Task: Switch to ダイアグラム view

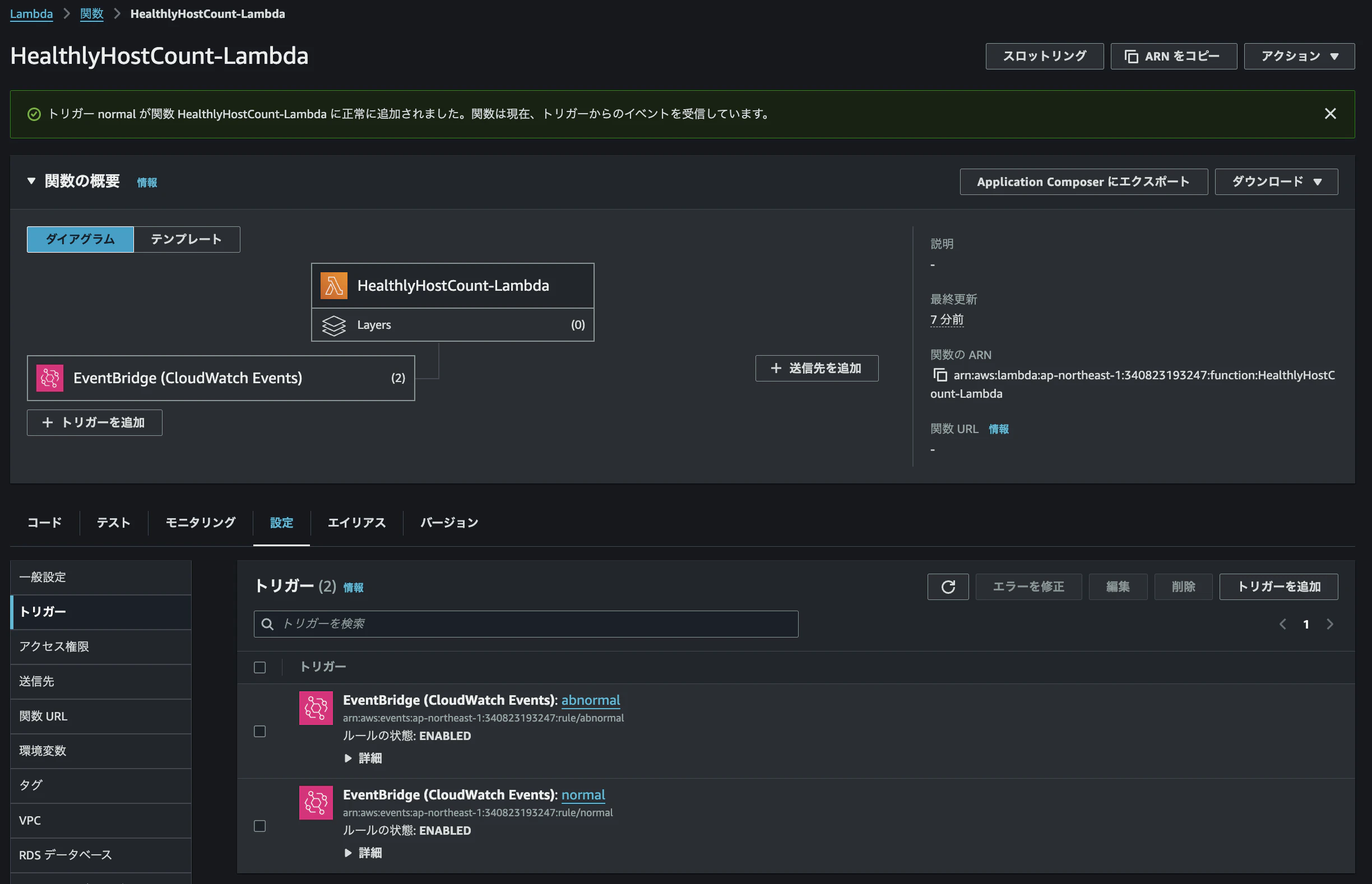Action: [80, 239]
